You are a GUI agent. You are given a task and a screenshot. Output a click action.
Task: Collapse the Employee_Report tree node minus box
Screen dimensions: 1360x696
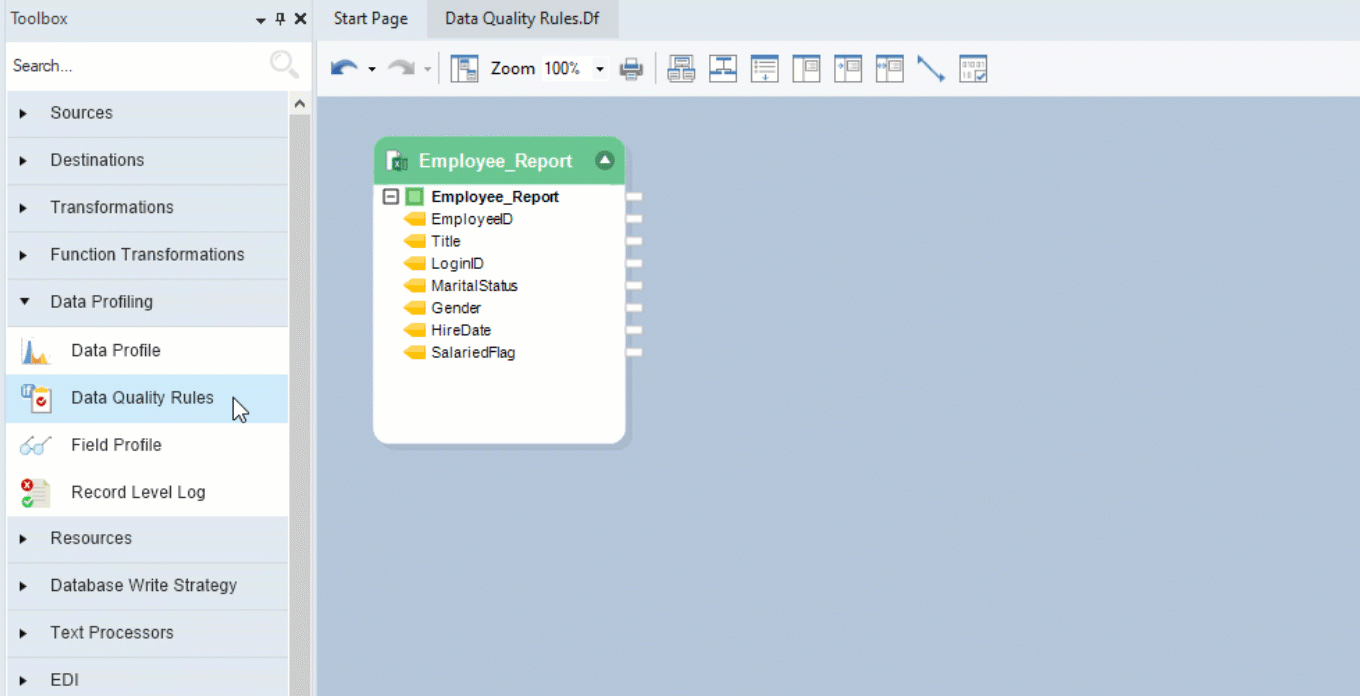391,197
